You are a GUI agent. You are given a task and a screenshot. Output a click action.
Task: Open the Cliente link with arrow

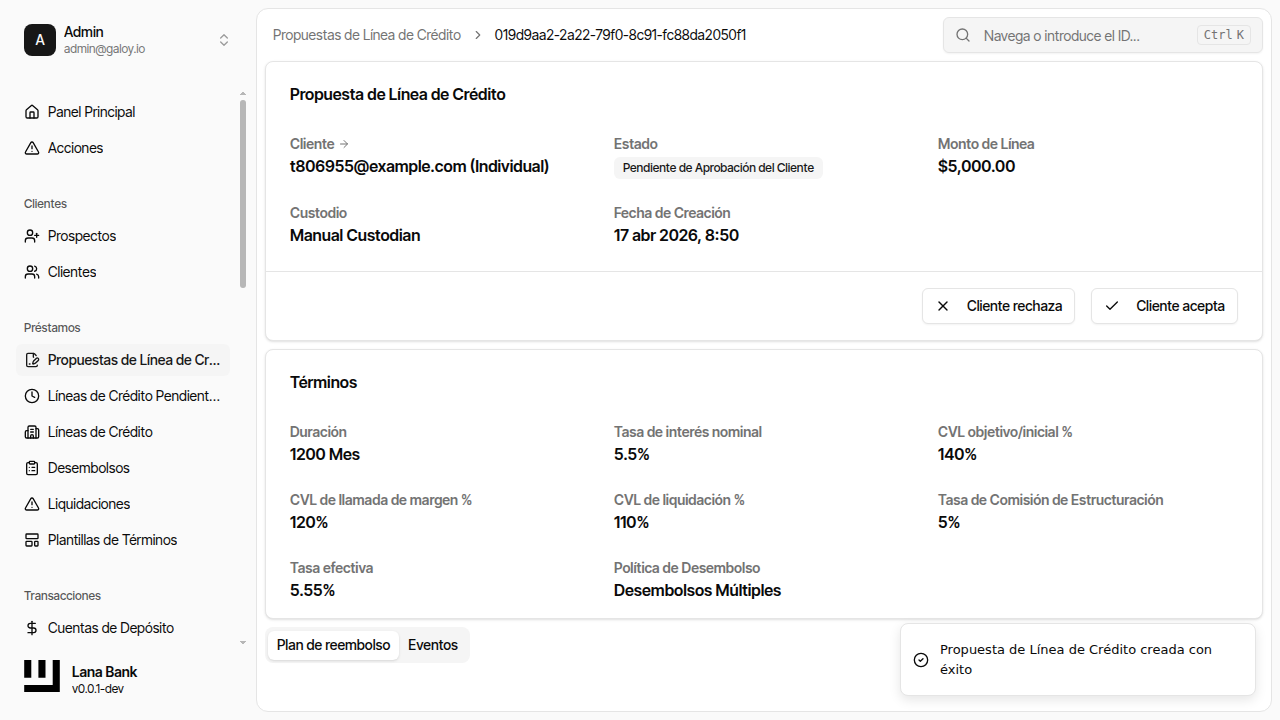tap(319, 144)
